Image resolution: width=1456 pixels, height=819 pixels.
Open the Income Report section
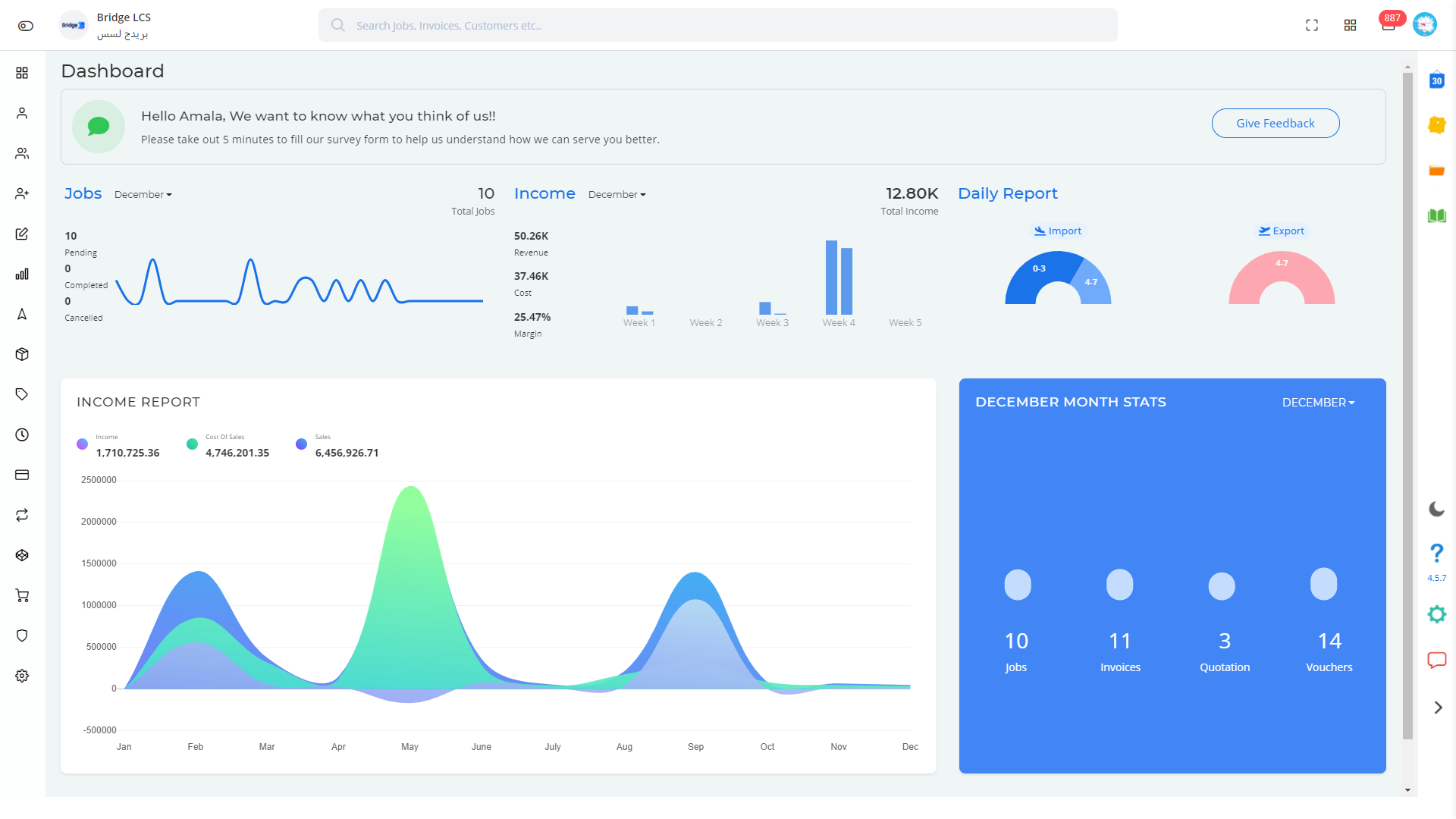[137, 401]
